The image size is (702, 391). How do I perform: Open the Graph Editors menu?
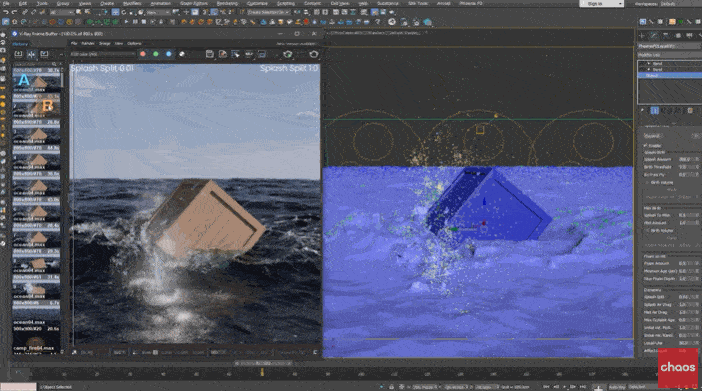(x=193, y=3)
